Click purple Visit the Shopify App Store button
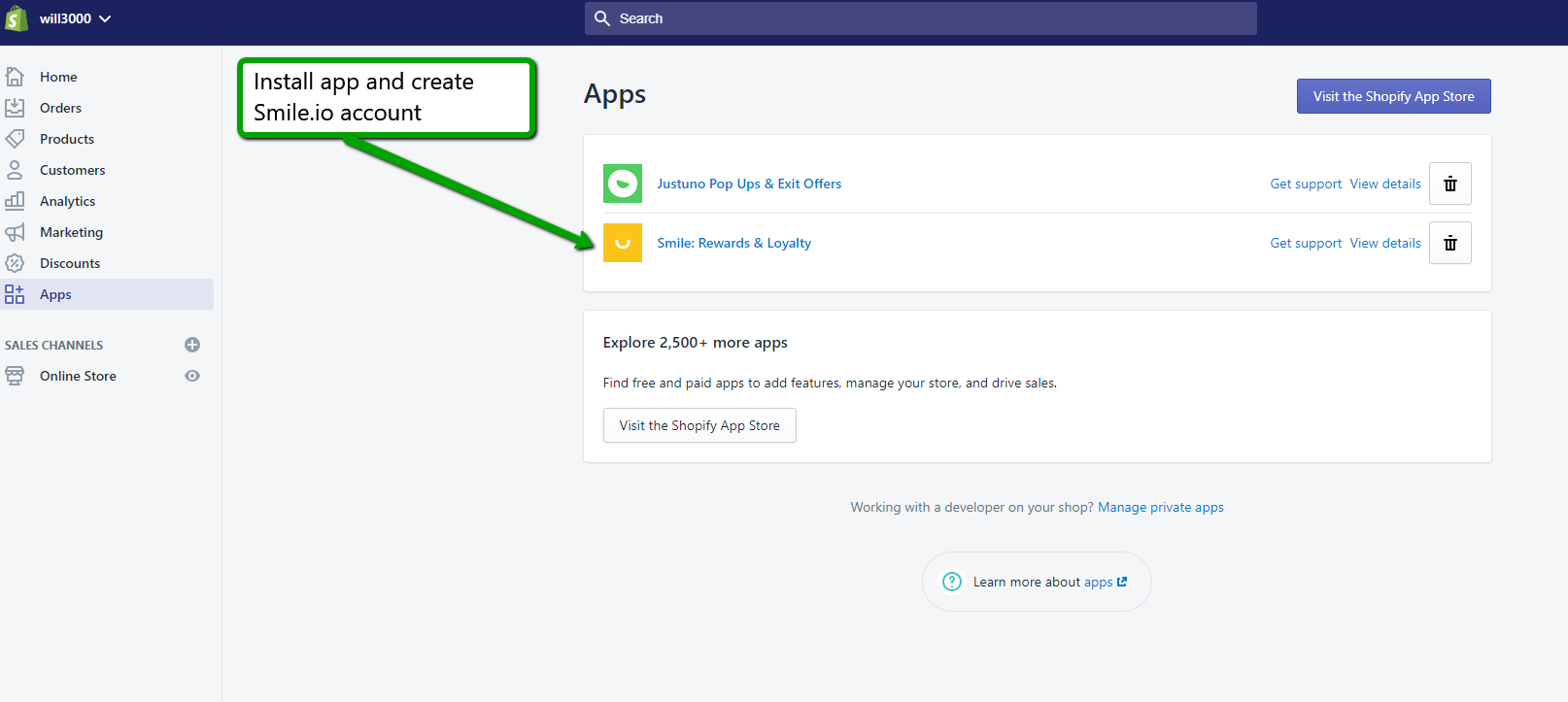1568x702 pixels. point(1393,96)
